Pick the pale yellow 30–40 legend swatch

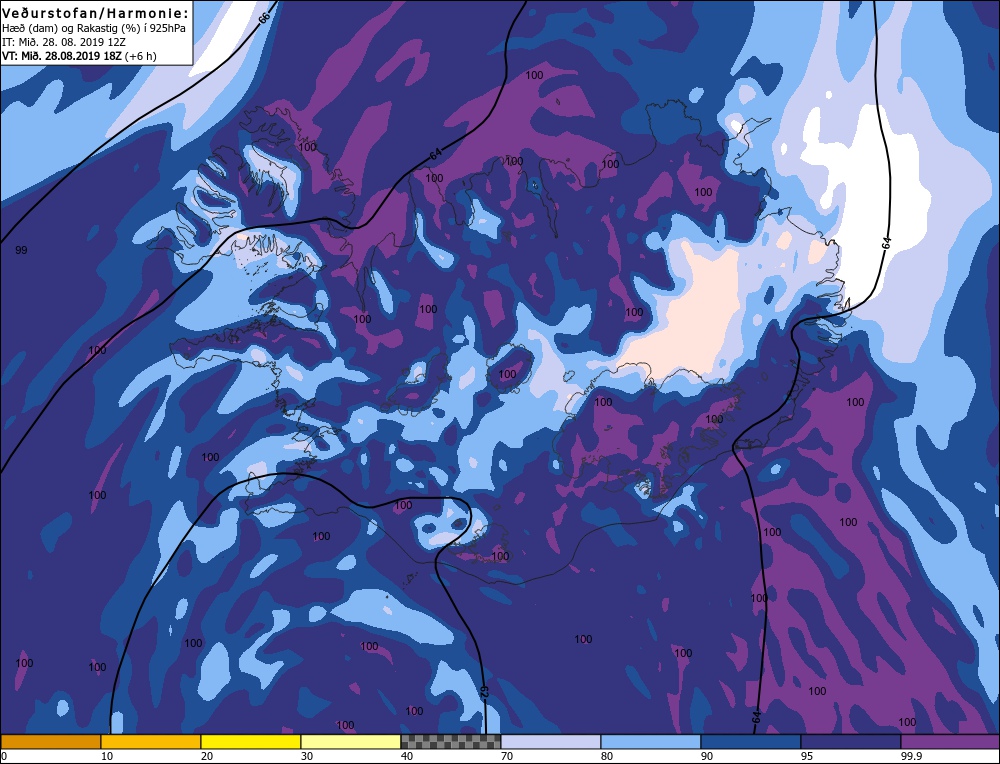click(351, 741)
